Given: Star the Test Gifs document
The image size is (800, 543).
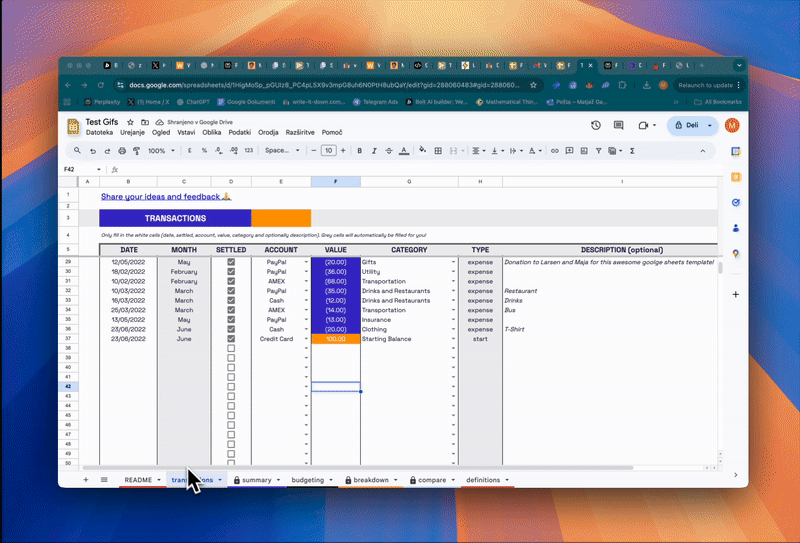Looking at the screenshot, I should [x=128, y=121].
